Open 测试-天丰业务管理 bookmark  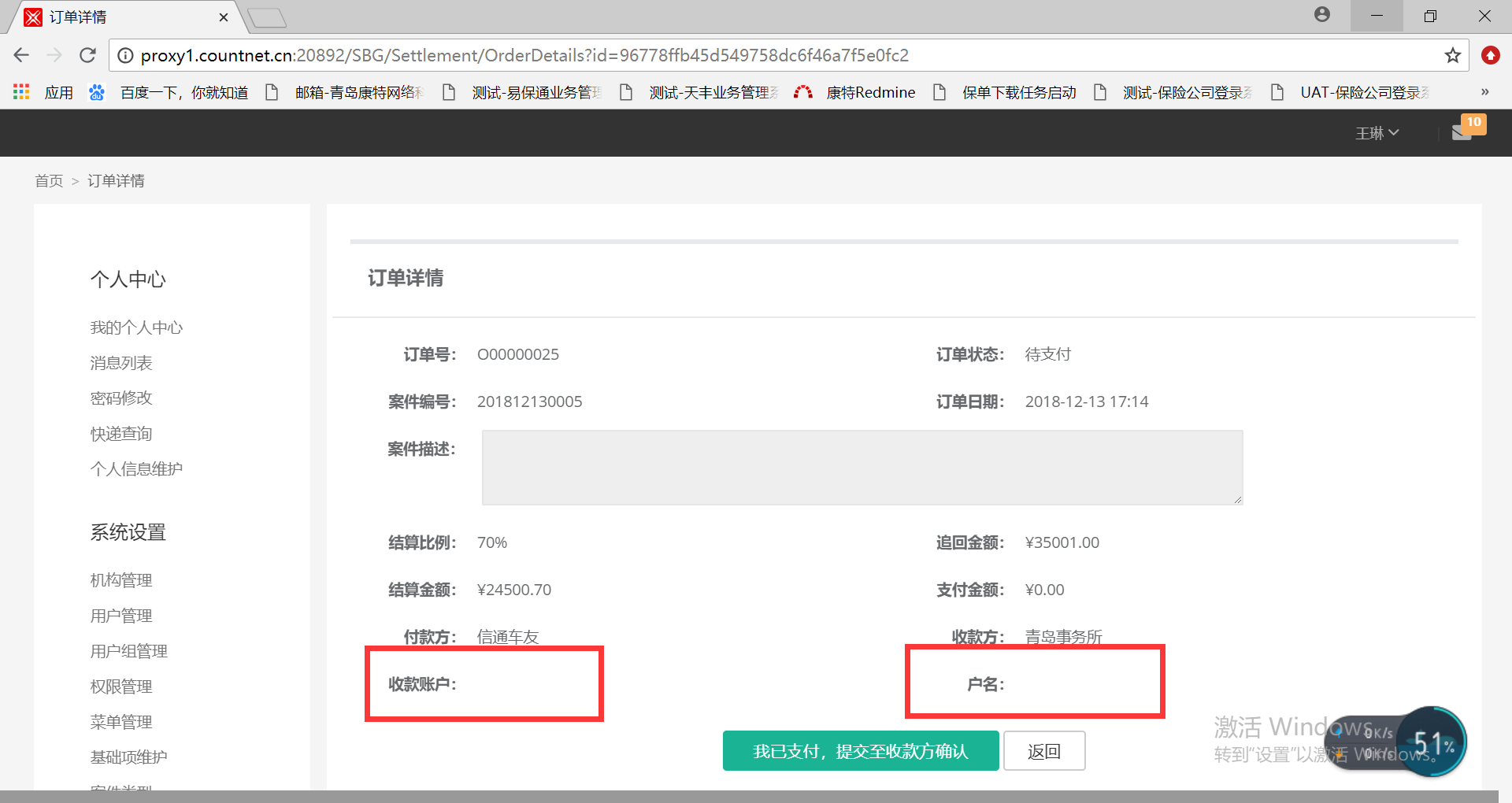[x=699, y=92]
